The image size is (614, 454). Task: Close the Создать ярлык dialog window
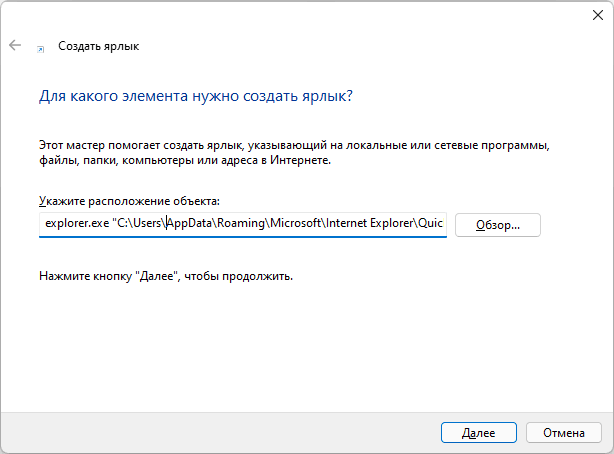pyautogui.click(x=598, y=15)
